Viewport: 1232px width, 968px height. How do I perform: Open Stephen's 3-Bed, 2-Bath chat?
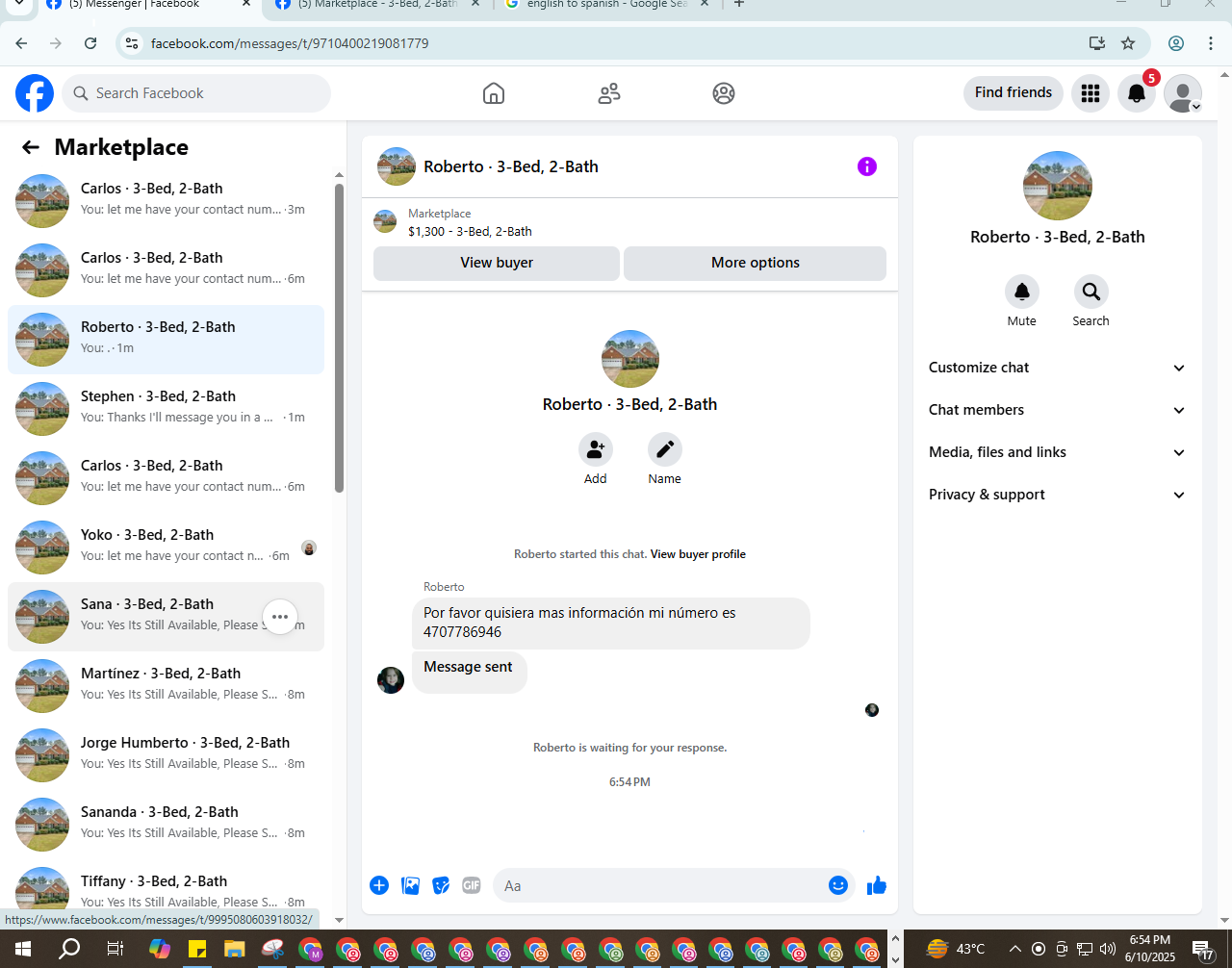click(166, 409)
